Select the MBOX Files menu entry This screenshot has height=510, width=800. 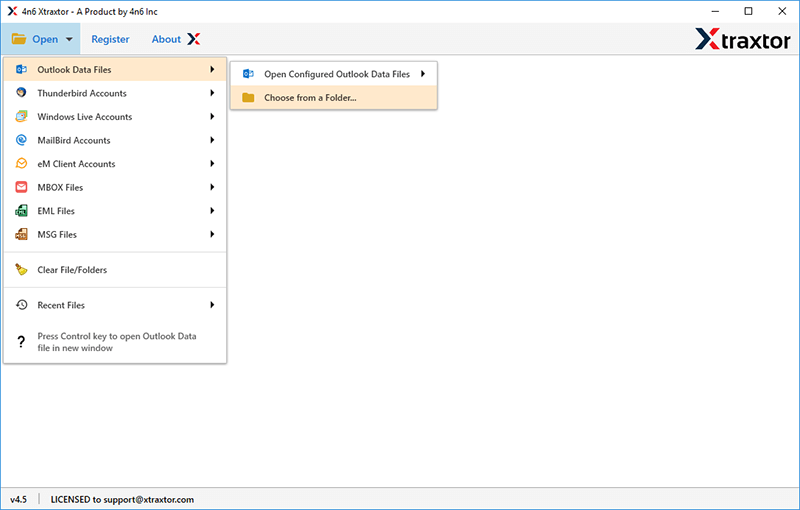[x=115, y=187]
